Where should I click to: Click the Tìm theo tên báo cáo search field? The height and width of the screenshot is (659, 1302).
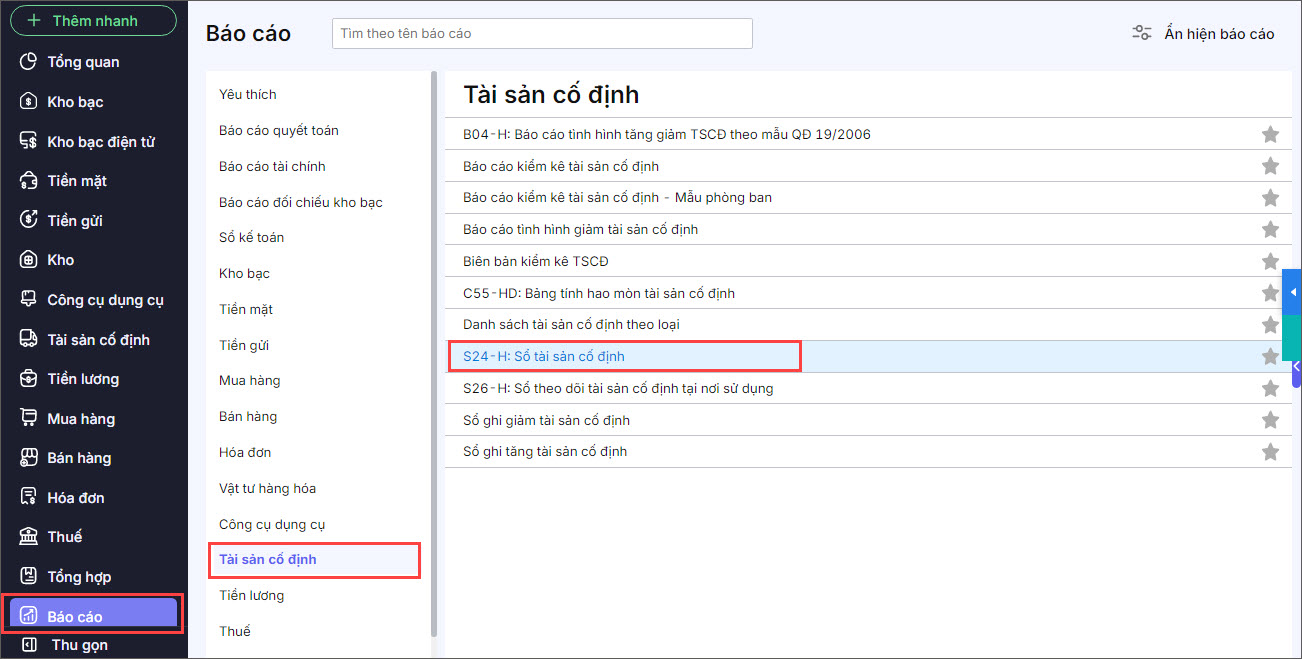542,33
